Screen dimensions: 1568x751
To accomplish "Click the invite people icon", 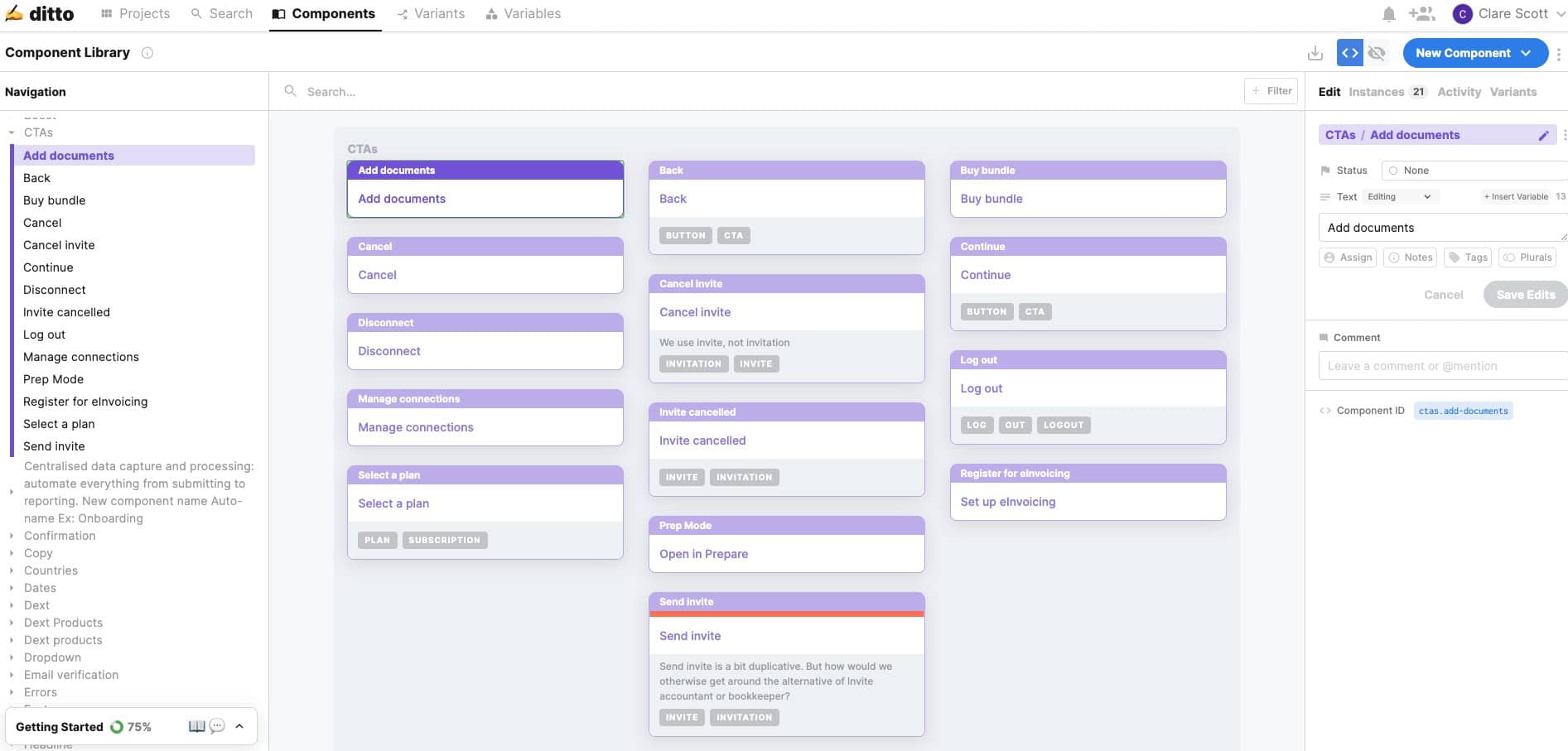I will 1421,14.
